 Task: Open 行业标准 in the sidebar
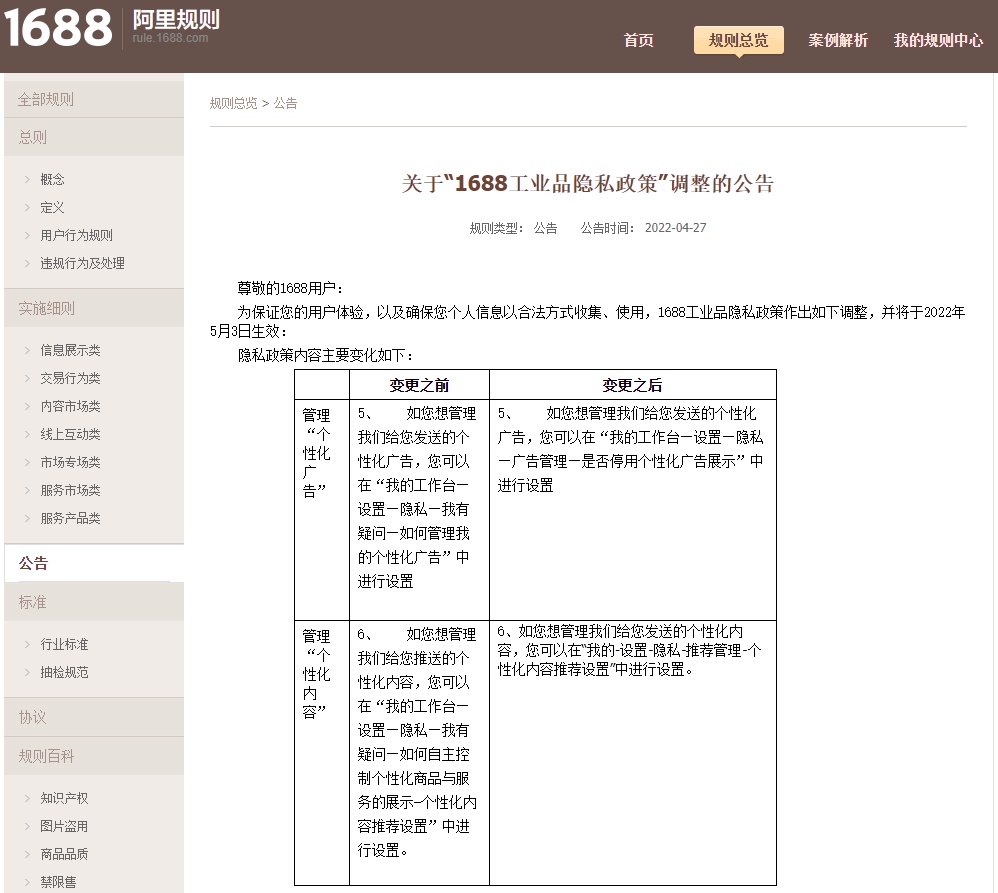coord(64,644)
